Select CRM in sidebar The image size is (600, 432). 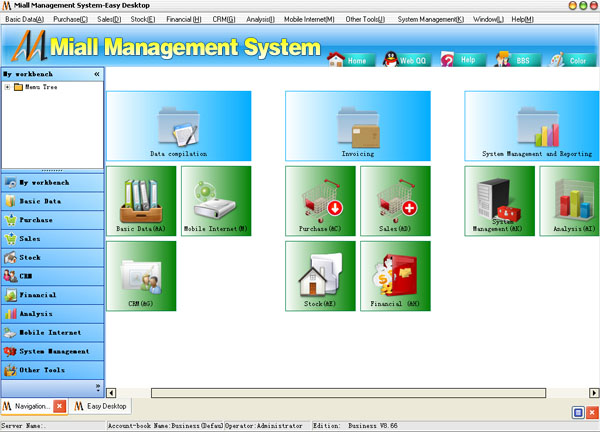[x=52, y=276]
